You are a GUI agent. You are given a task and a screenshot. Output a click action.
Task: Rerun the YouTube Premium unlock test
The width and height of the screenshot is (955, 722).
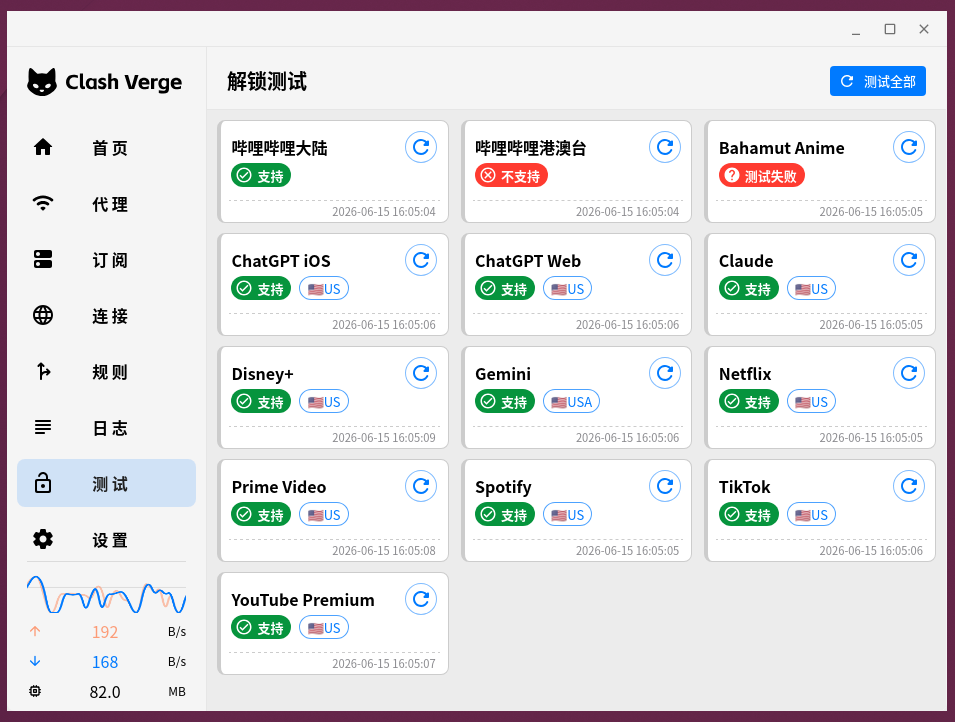[x=421, y=600]
